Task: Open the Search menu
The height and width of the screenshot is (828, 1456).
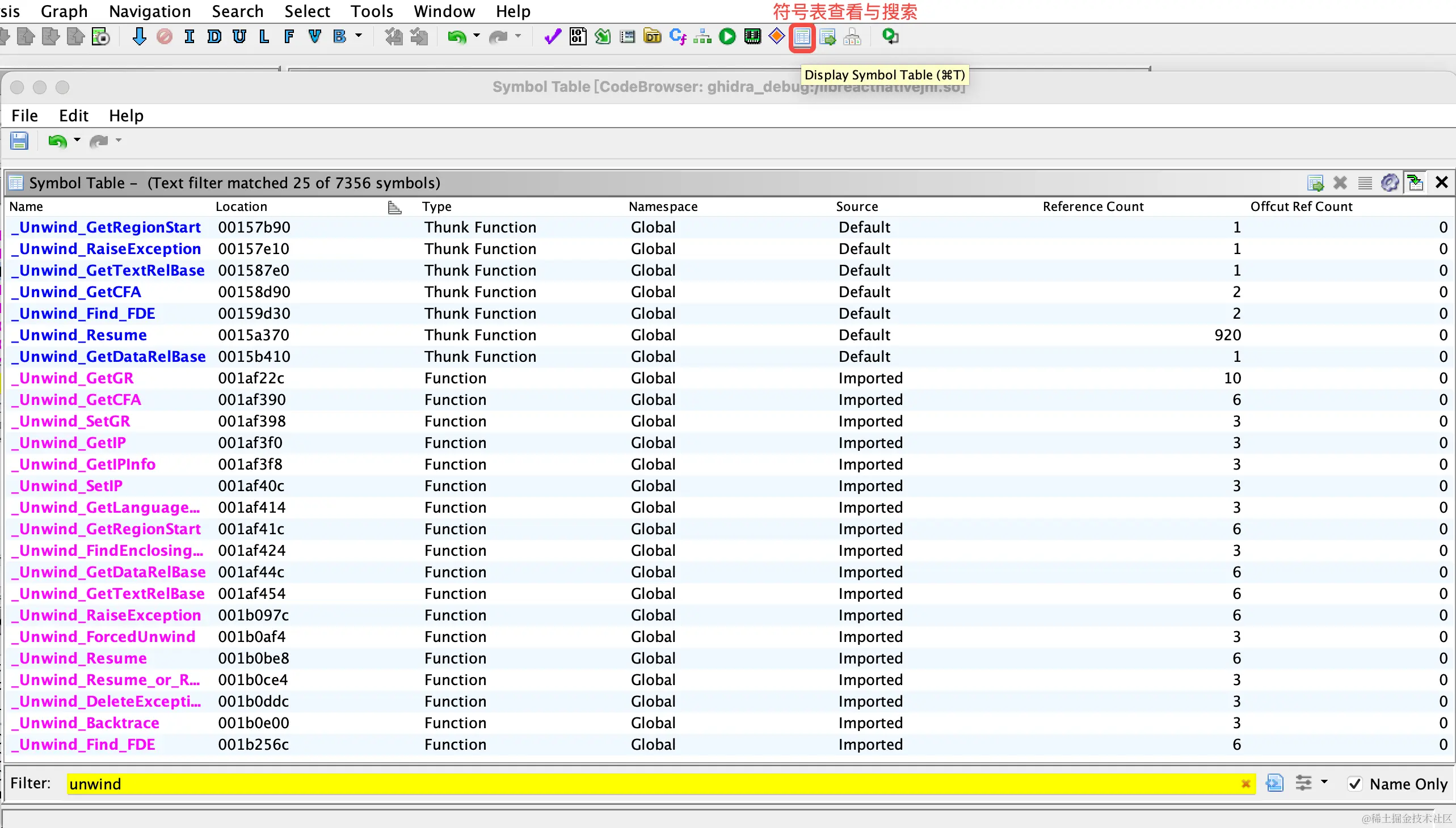Action: click(x=237, y=11)
